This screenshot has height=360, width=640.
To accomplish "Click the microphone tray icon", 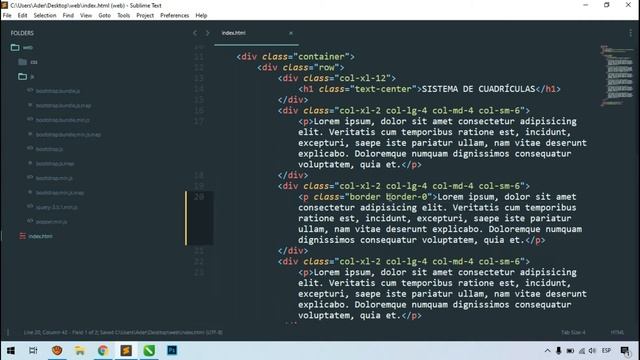I will (558, 351).
